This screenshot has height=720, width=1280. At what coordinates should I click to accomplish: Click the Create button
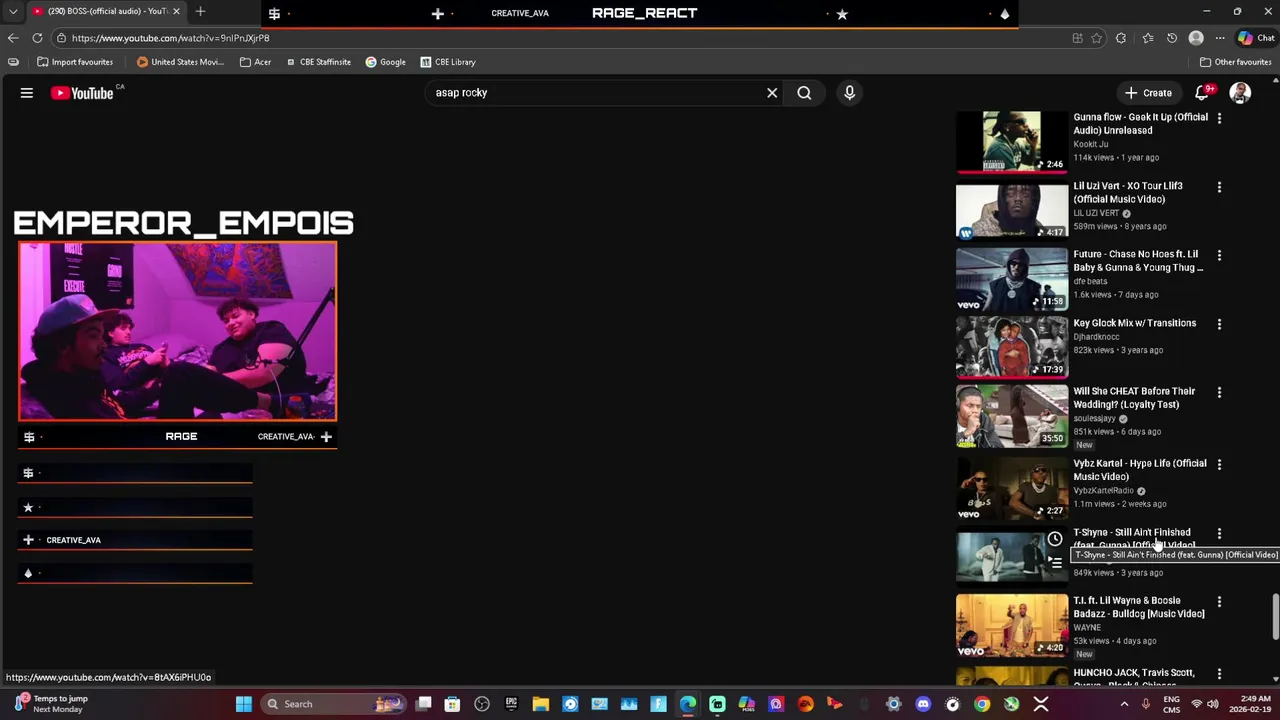1148,93
